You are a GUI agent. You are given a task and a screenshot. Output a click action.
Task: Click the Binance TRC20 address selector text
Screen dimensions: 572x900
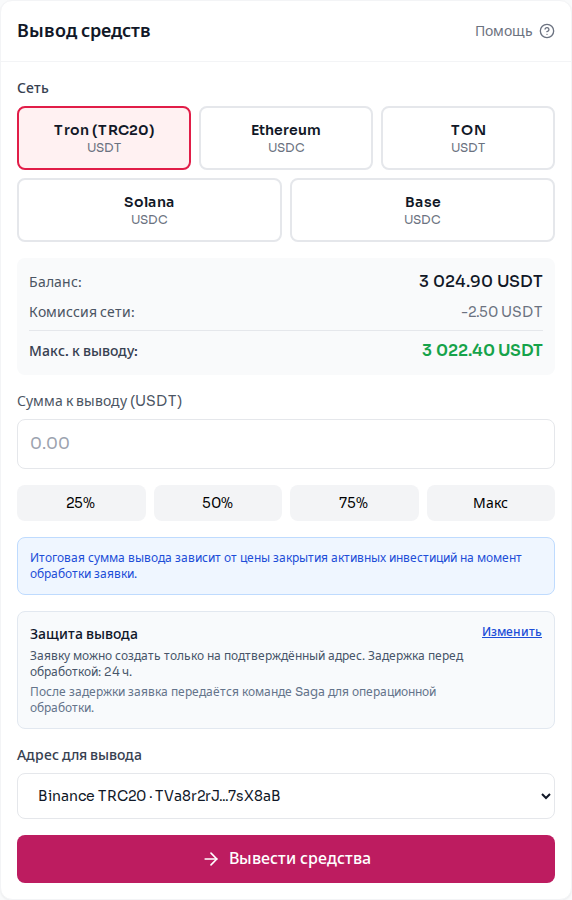tap(159, 796)
